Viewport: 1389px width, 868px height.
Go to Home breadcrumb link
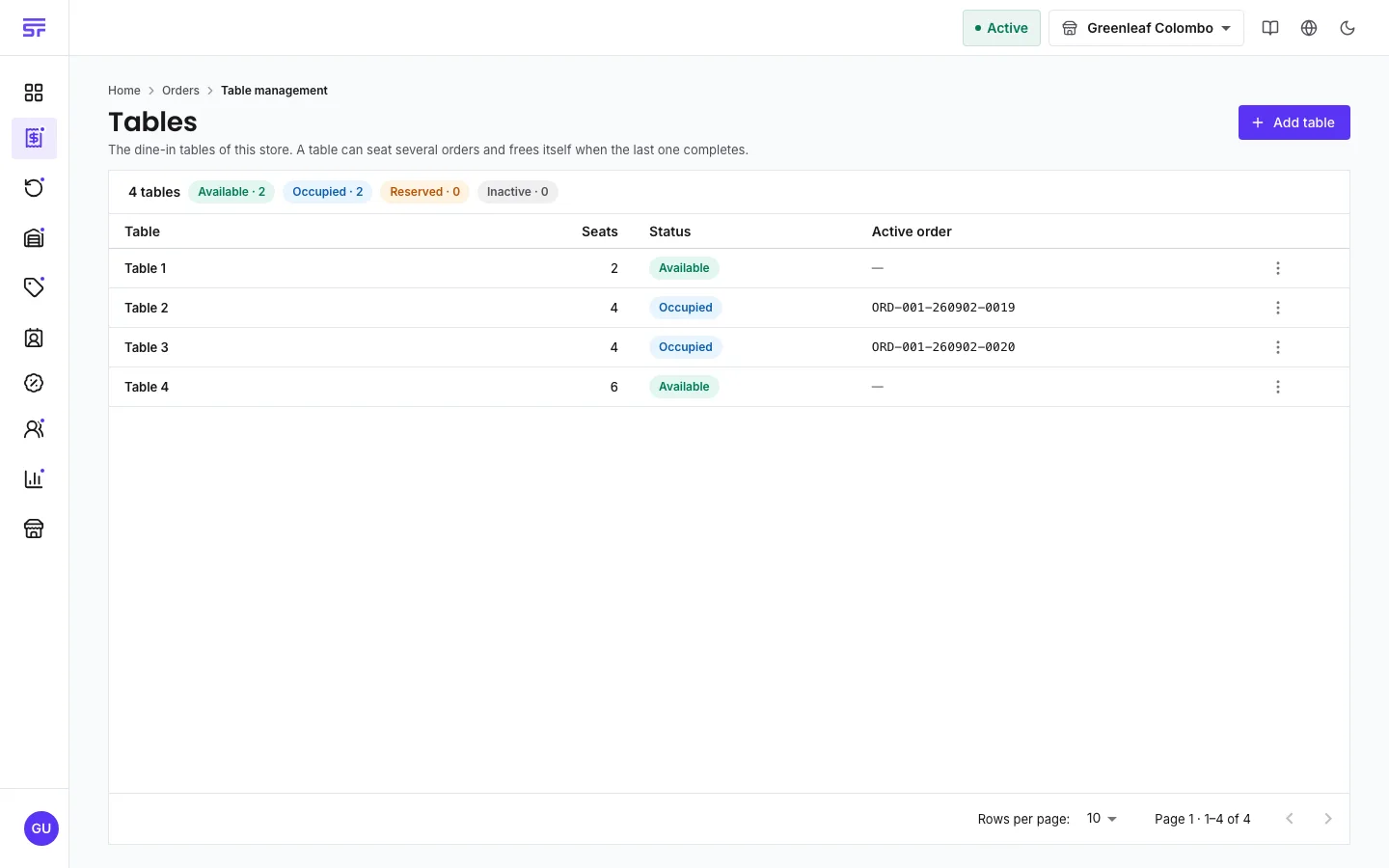pos(124,91)
